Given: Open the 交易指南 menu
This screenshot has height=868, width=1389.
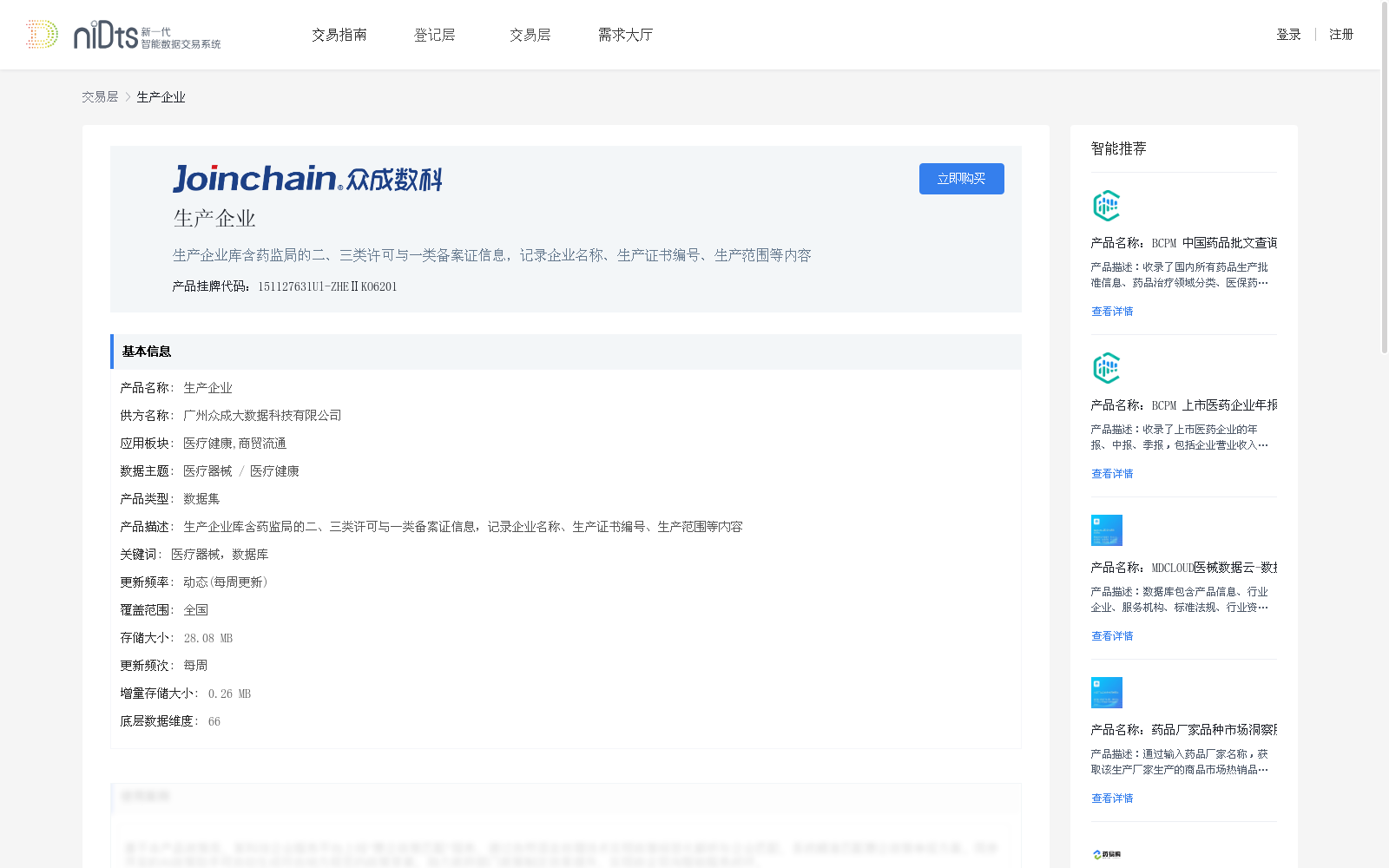Looking at the screenshot, I should click(x=339, y=35).
